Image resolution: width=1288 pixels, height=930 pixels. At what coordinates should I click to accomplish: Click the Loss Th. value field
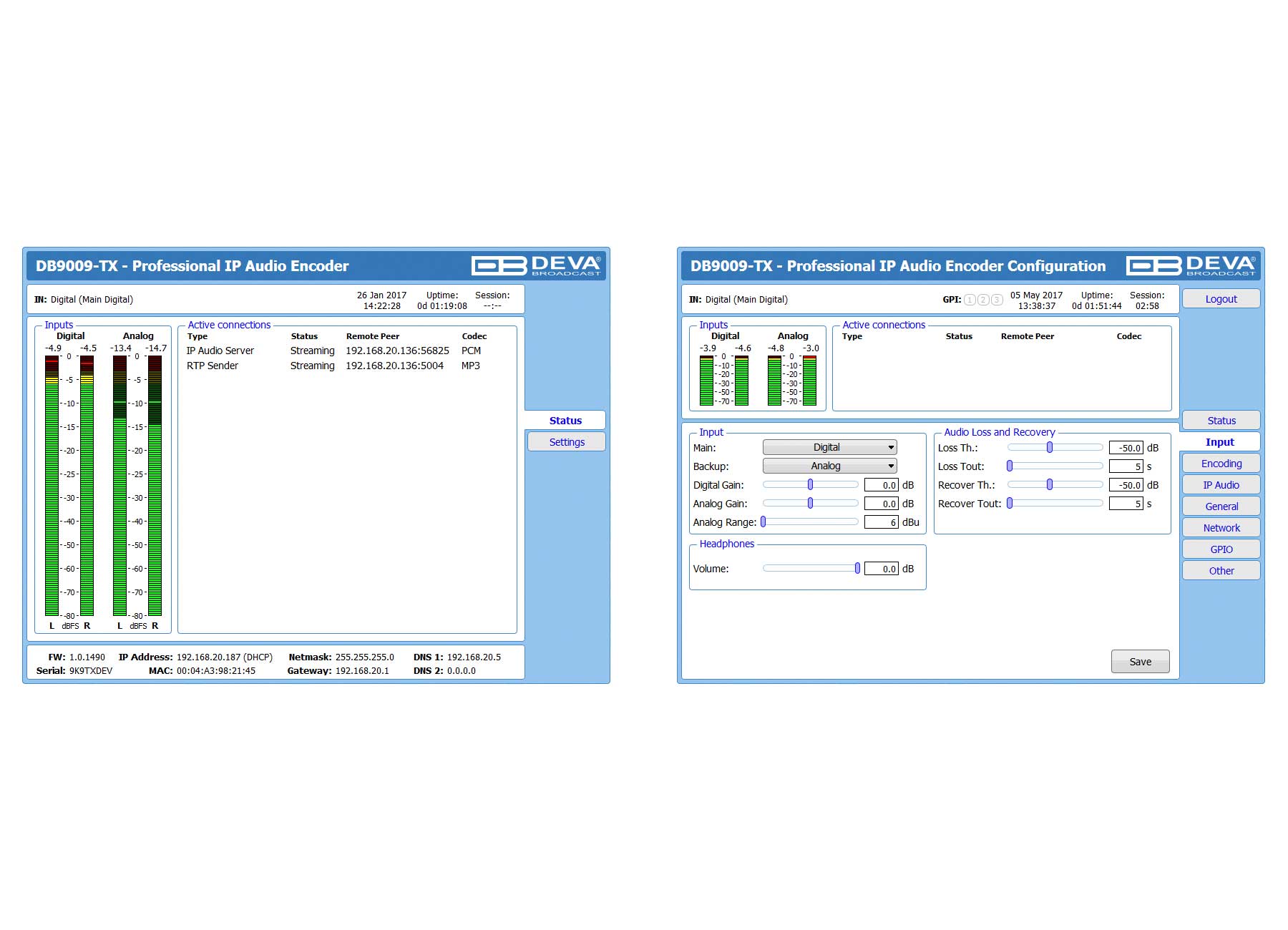point(1126,448)
